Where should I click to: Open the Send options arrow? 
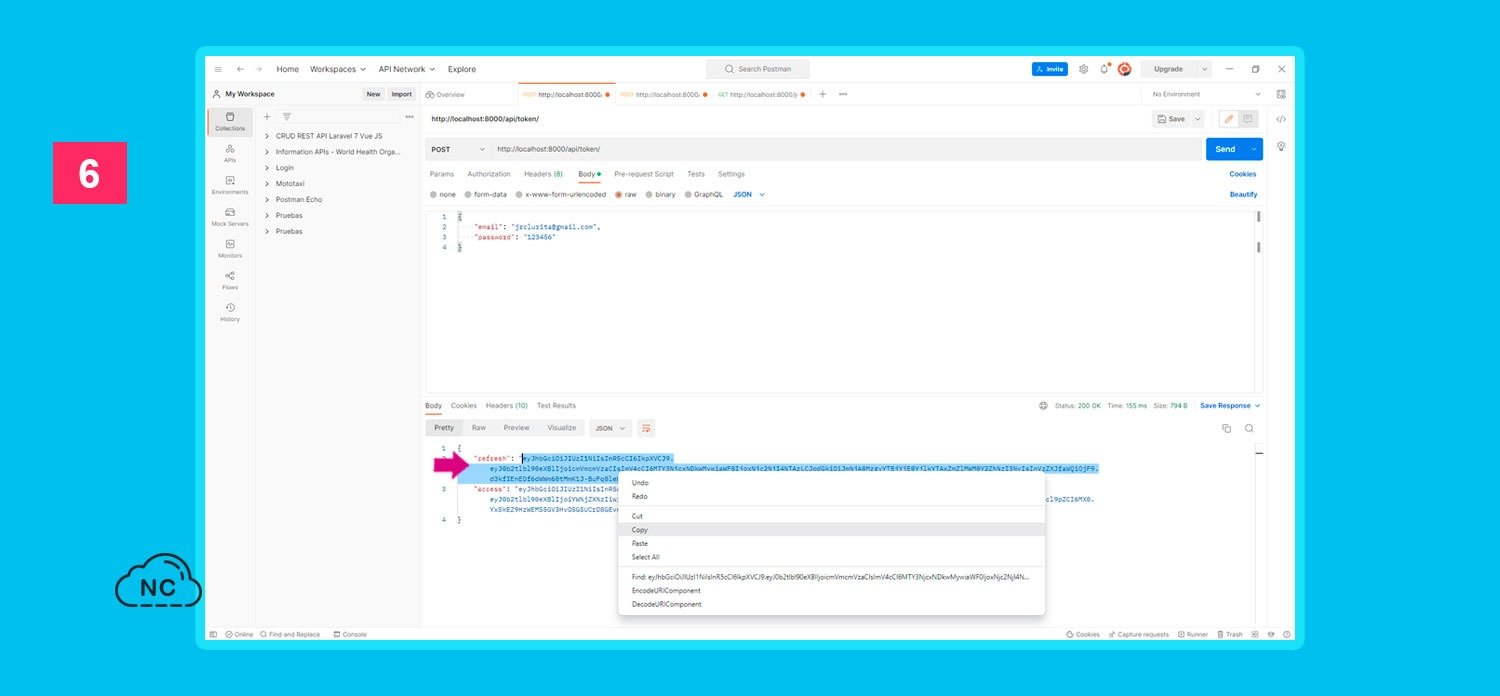tap(1254, 149)
